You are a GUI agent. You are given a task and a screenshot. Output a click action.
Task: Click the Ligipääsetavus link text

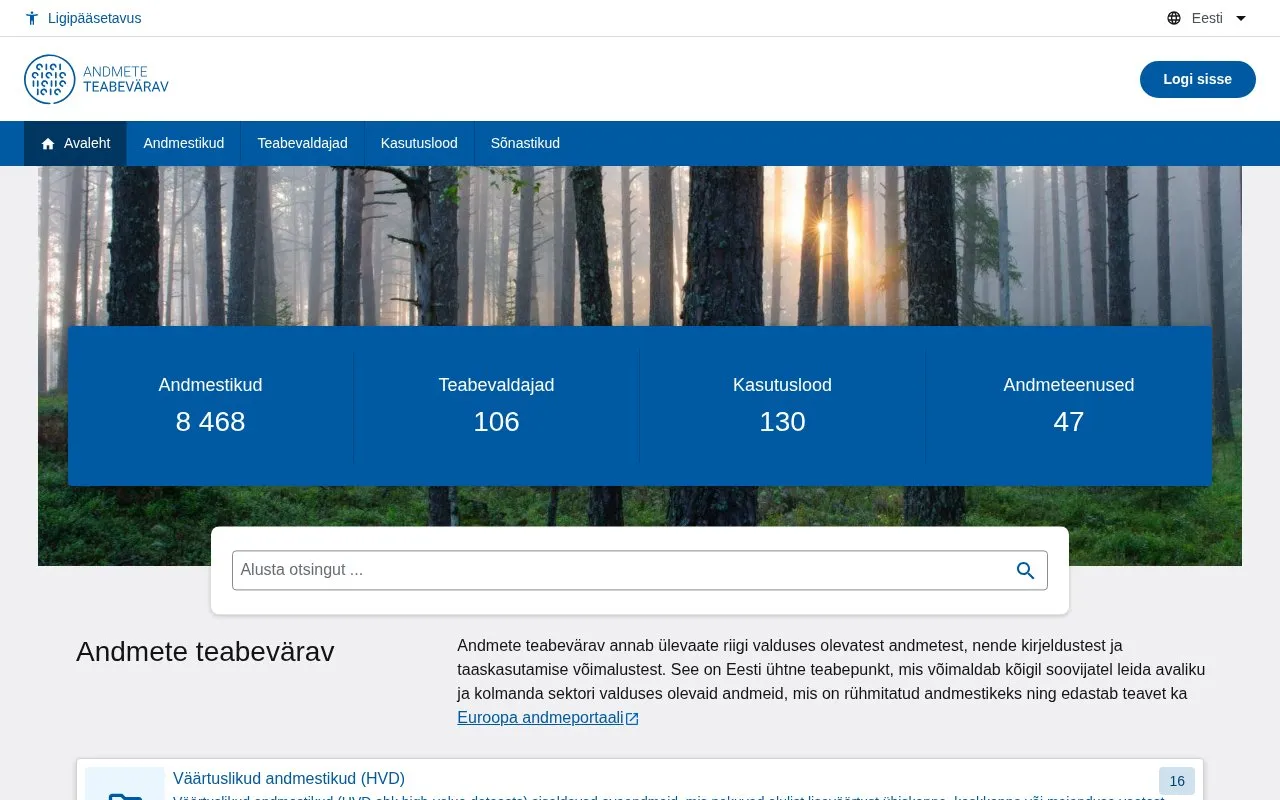pos(94,18)
